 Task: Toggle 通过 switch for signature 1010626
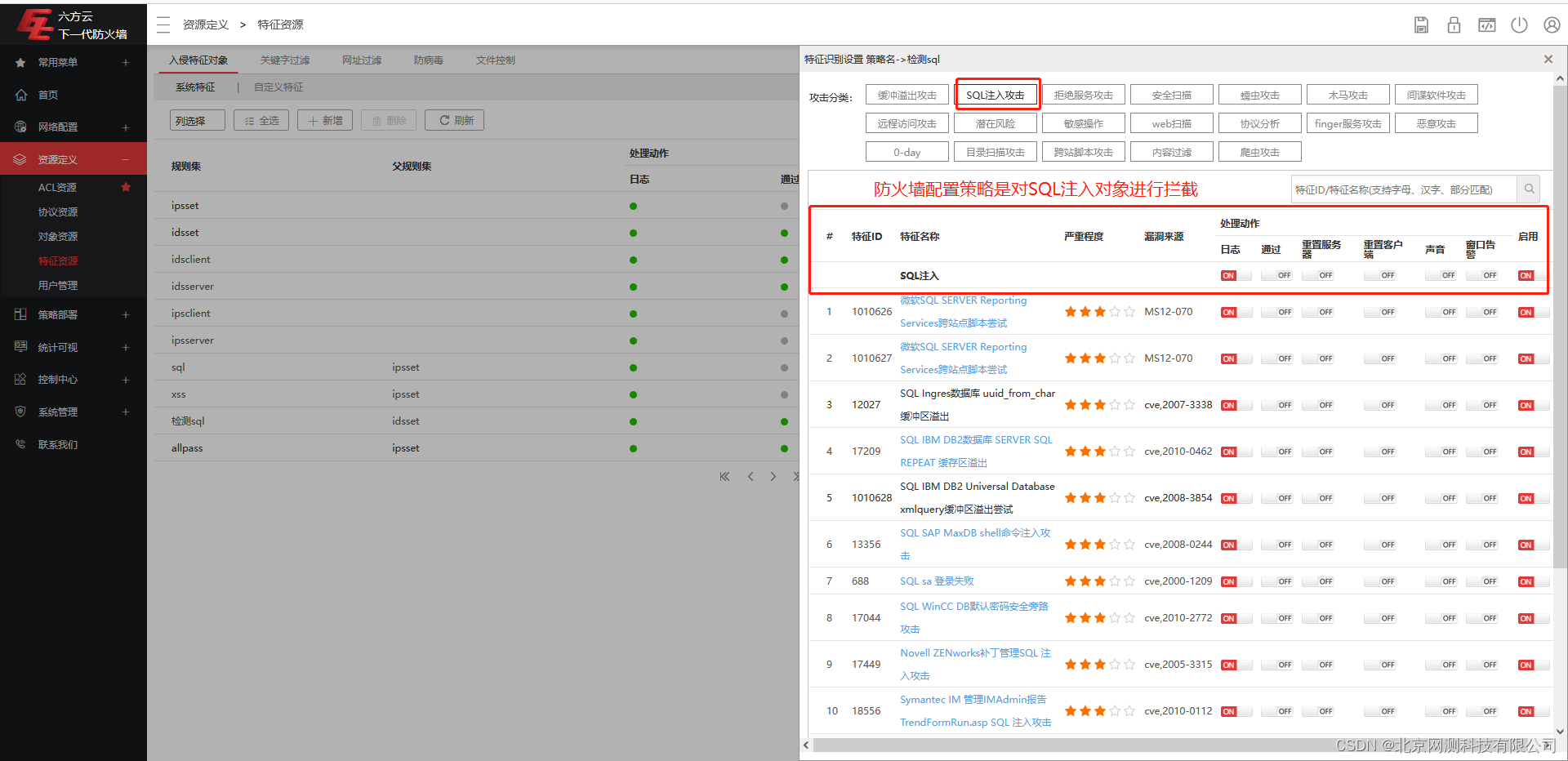point(1276,312)
